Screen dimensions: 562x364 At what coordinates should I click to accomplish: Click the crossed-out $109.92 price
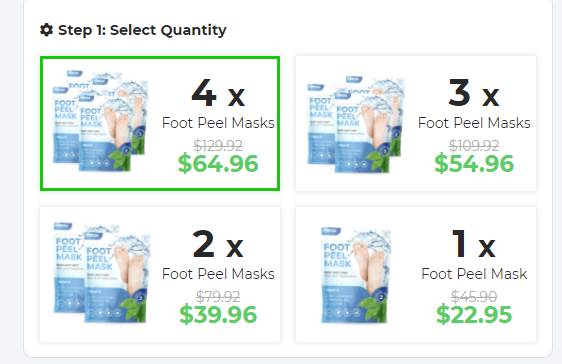(x=474, y=145)
